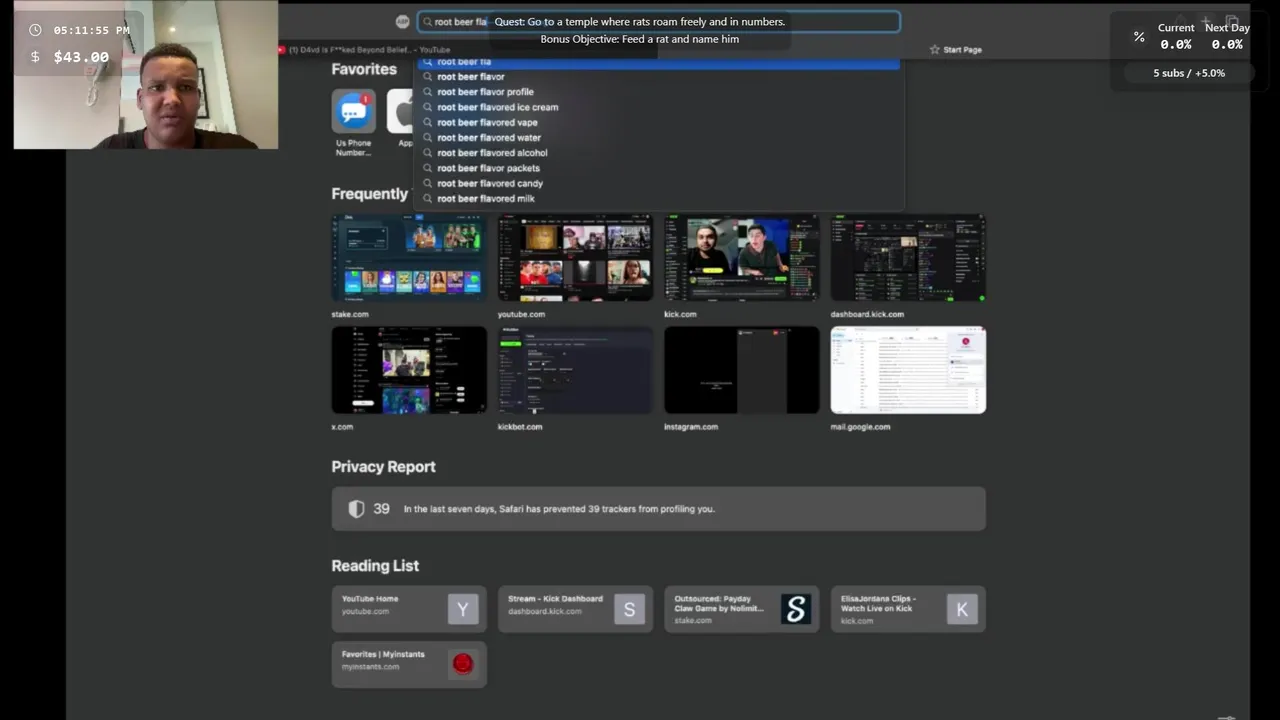Click the Y icon on YouTube Home card
Screen dimensions: 1280x720
point(463,609)
